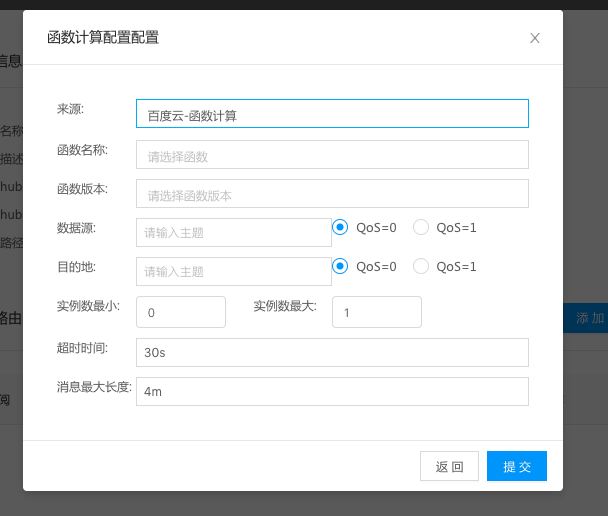This screenshot has height=516, width=608.
Task: Click the blue 添加 button behind dialog
Action: coord(588,318)
